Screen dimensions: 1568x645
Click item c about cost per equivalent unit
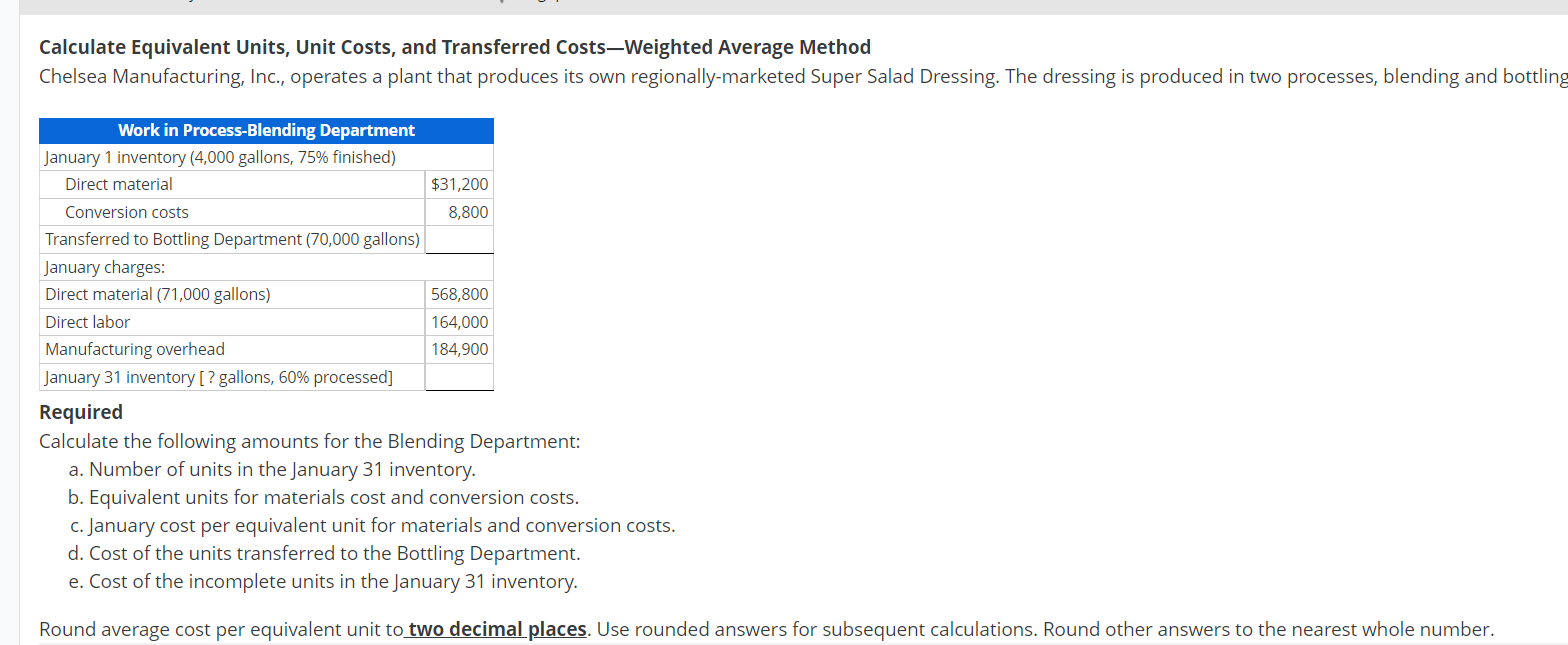point(371,525)
